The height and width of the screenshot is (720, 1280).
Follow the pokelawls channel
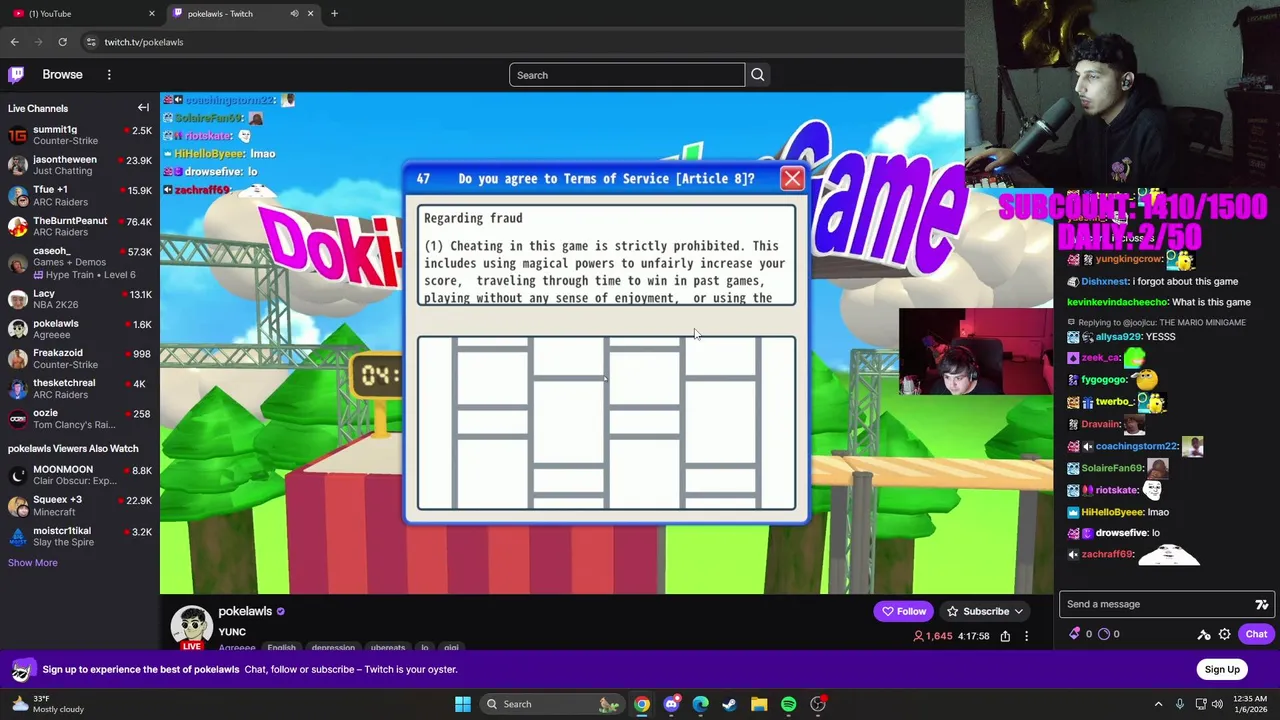point(904,611)
